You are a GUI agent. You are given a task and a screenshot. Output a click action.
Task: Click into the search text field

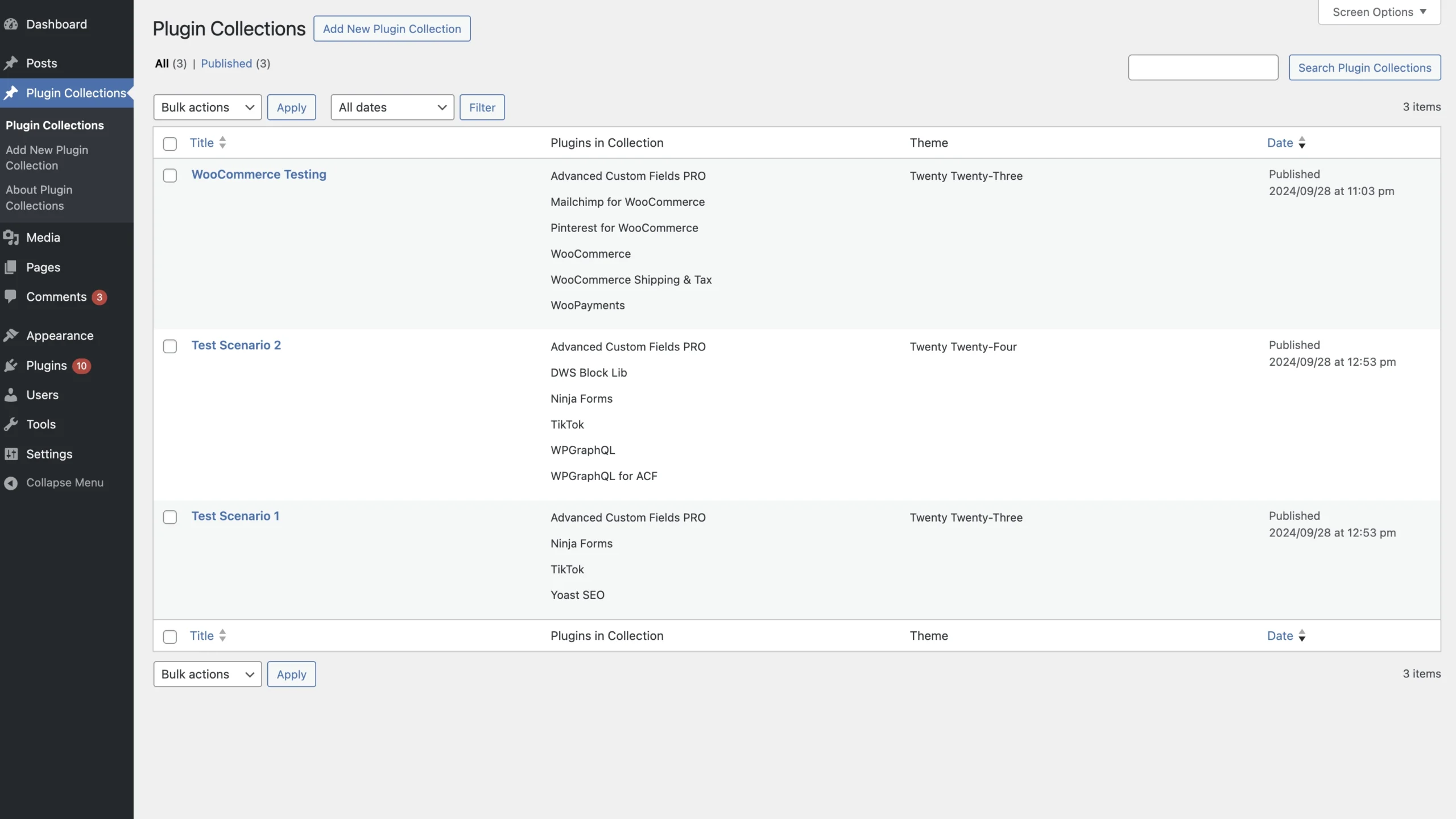click(x=1203, y=68)
